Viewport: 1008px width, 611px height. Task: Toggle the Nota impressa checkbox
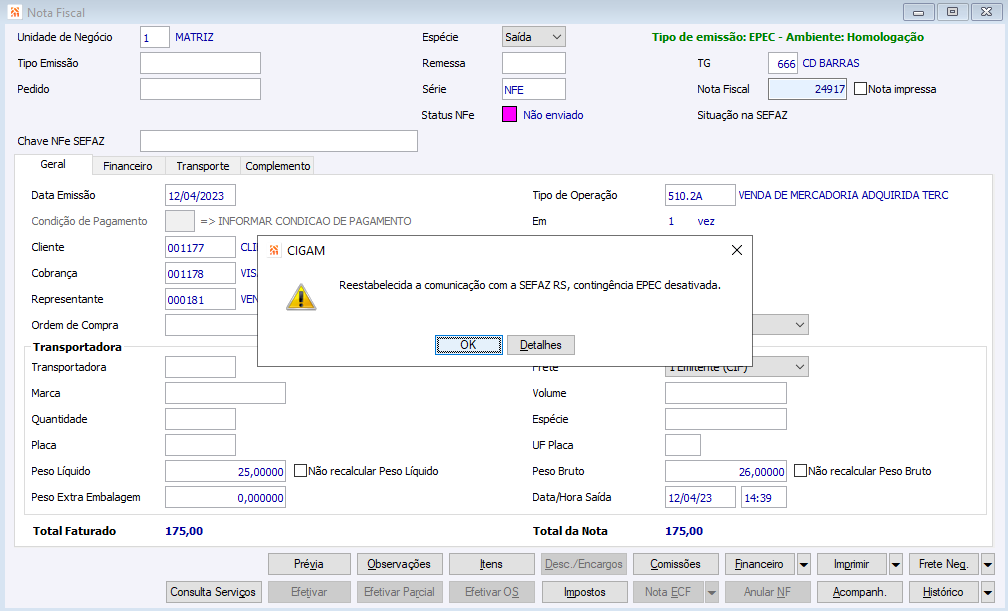(860, 89)
